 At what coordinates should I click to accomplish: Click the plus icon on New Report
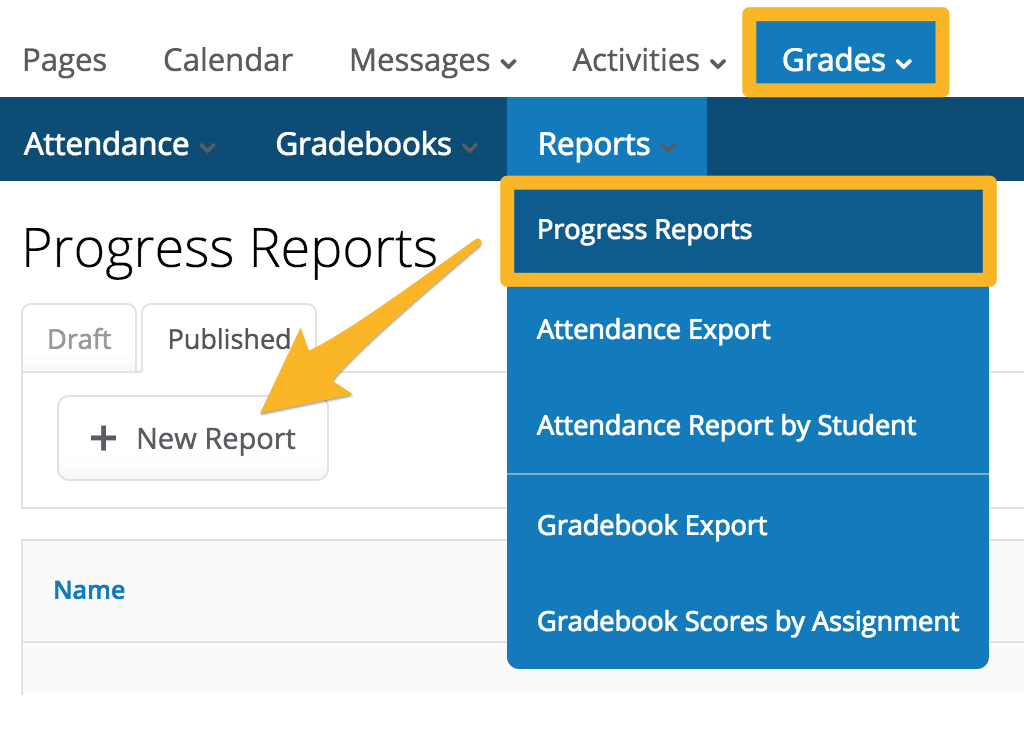coord(103,437)
